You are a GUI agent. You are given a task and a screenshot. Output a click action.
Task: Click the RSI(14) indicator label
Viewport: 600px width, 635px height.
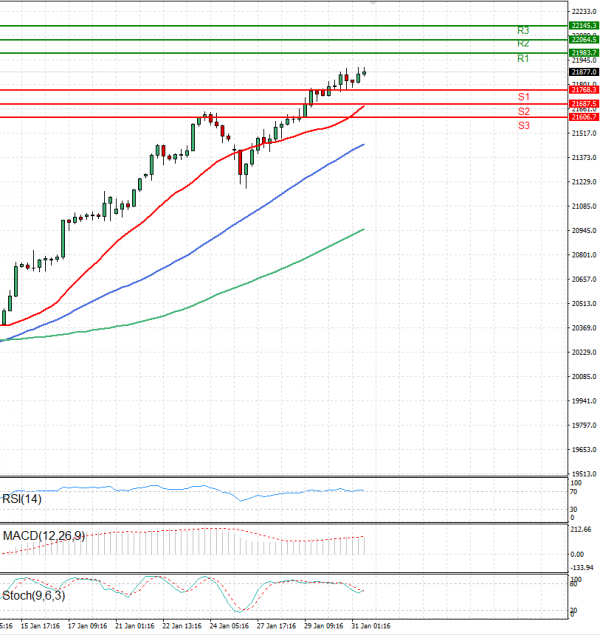(22, 499)
